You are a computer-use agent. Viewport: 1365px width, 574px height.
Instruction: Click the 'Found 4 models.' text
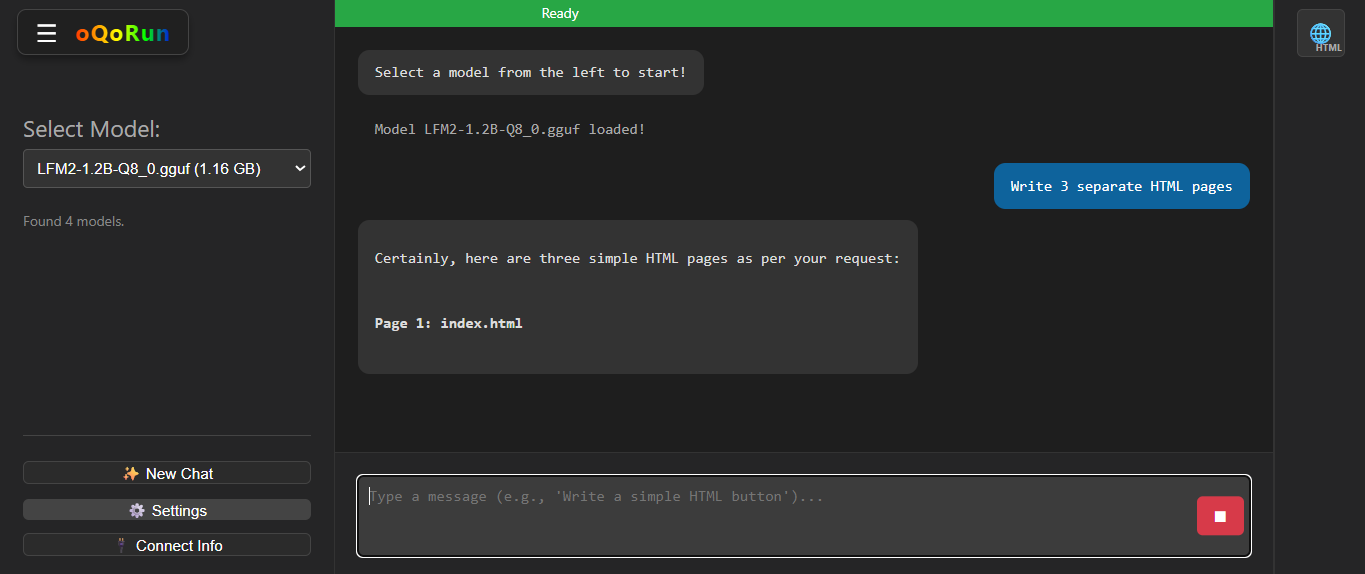(74, 221)
